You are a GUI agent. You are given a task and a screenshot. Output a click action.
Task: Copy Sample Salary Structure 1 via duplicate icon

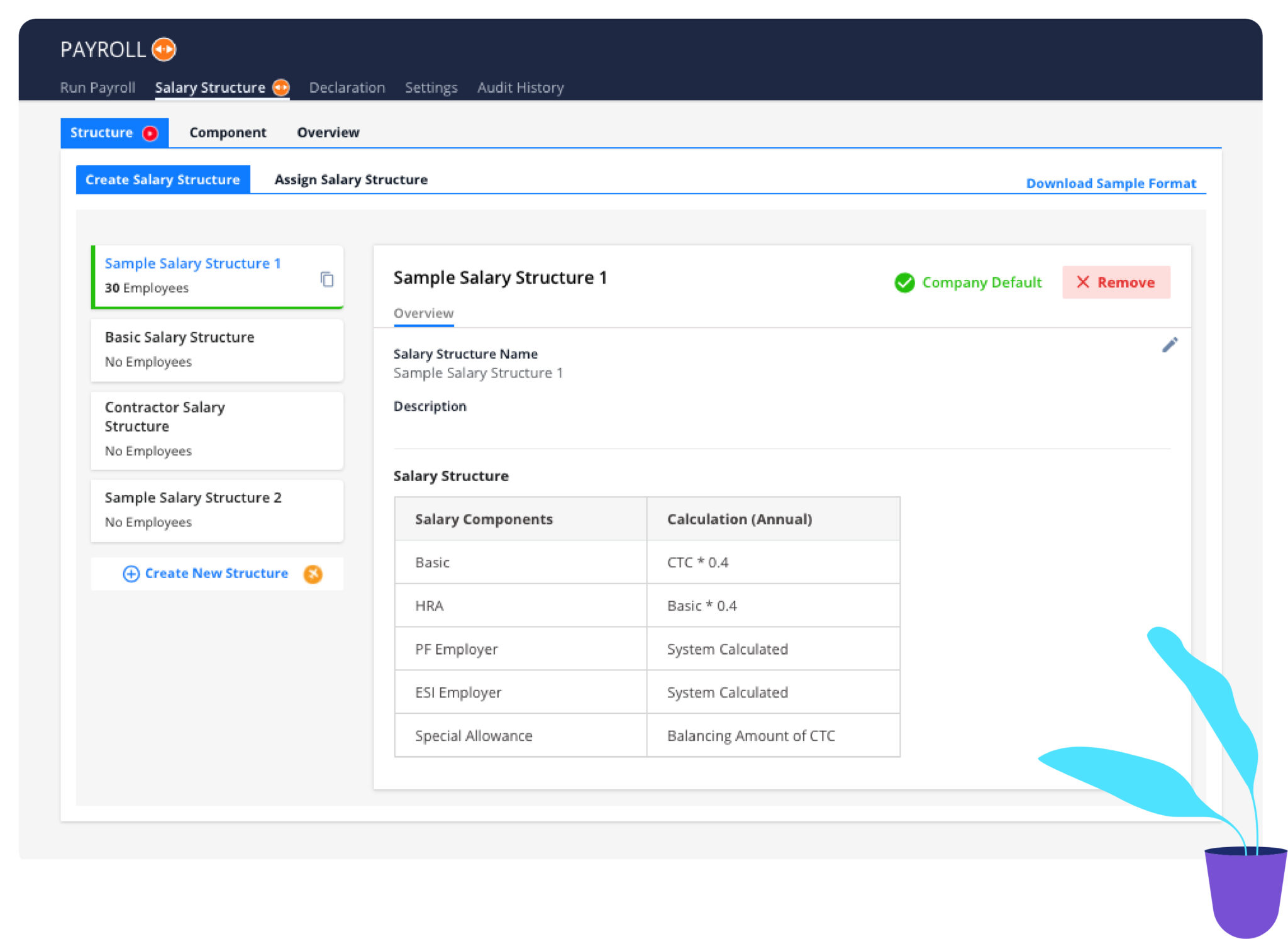point(327,279)
